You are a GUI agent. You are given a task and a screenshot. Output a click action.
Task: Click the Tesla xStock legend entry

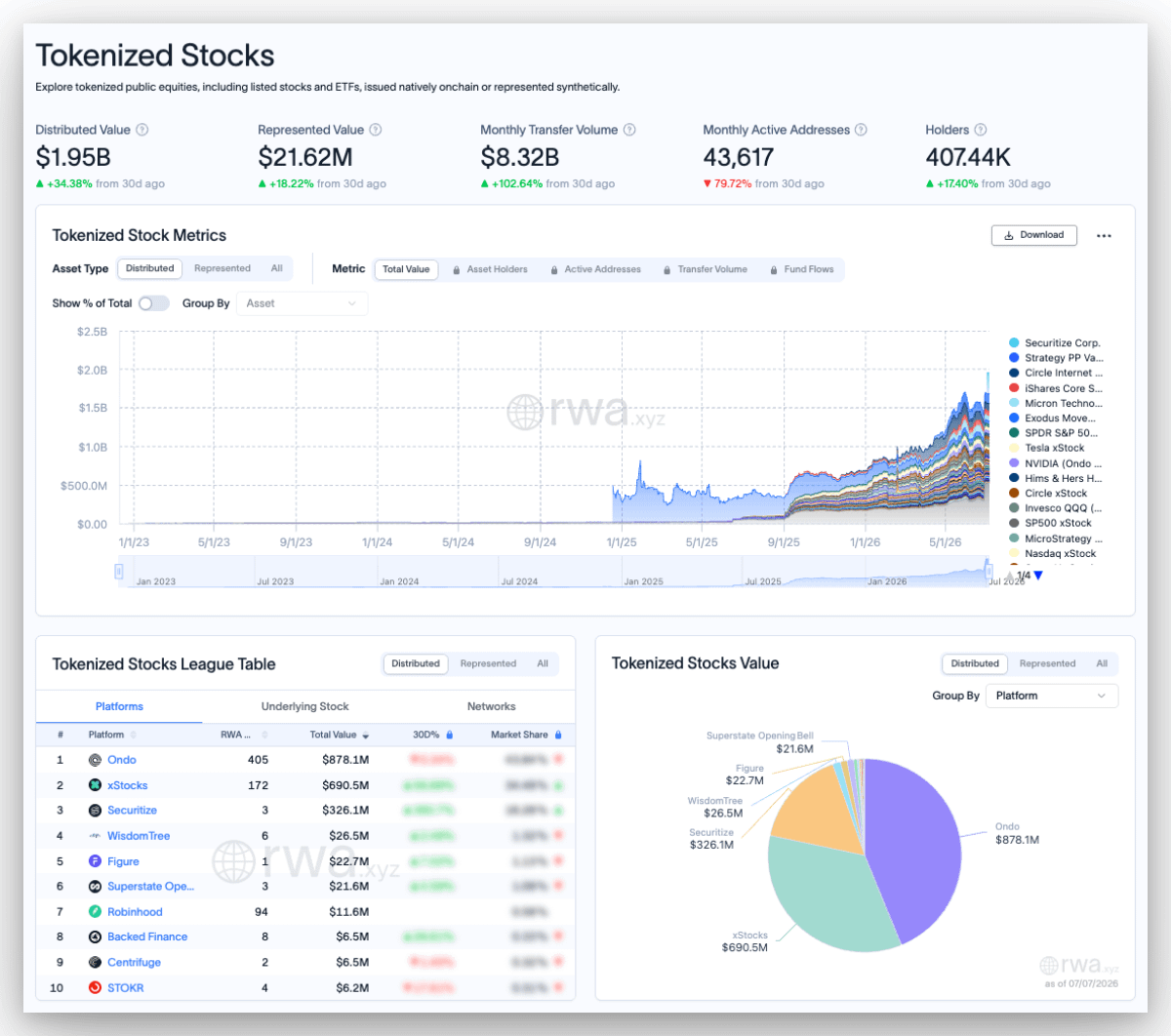point(1046,448)
